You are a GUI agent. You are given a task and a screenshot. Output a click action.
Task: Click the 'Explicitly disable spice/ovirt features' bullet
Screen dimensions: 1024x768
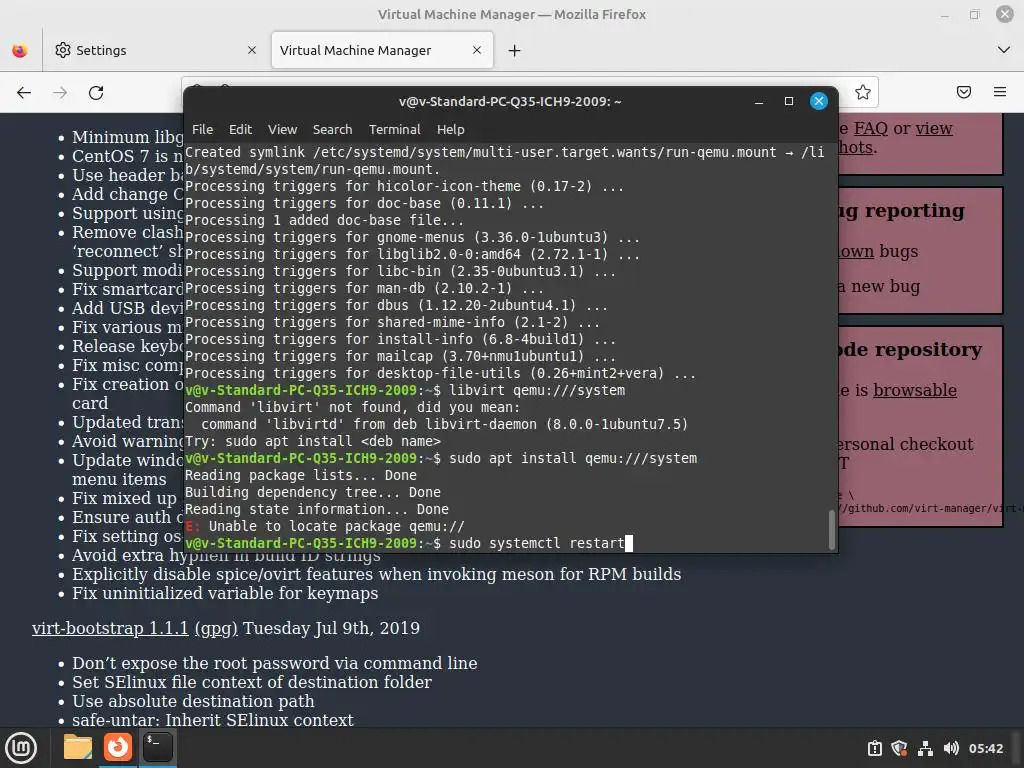point(376,574)
